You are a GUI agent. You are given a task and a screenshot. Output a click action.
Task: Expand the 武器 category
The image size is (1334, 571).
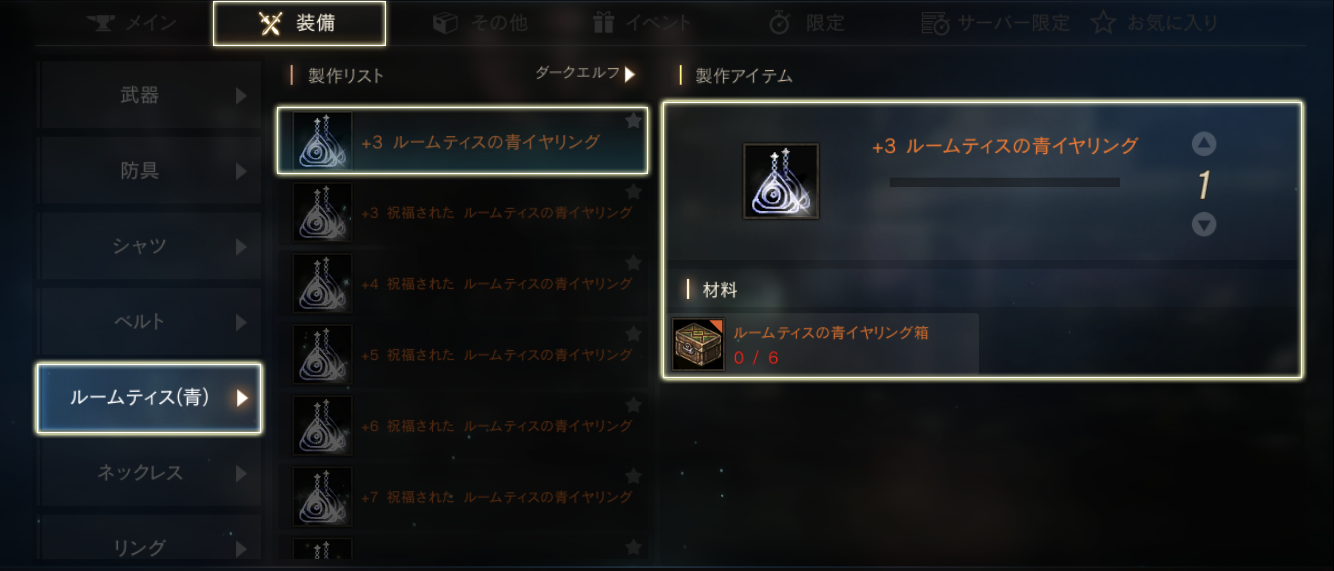point(149,95)
